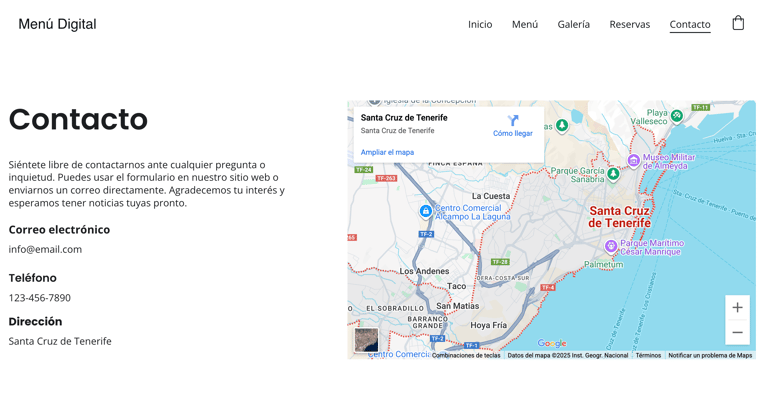Click the Ampliar el mapa link

pos(387,152)
